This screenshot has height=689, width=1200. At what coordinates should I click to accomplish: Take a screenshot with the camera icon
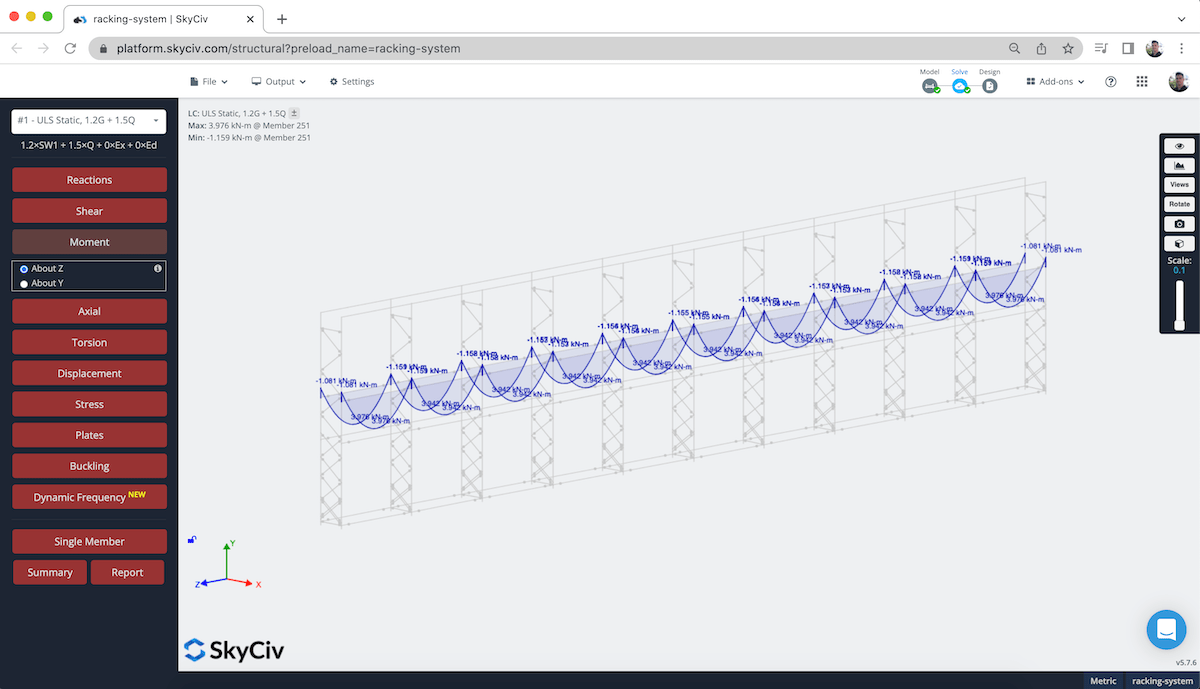1178,223
